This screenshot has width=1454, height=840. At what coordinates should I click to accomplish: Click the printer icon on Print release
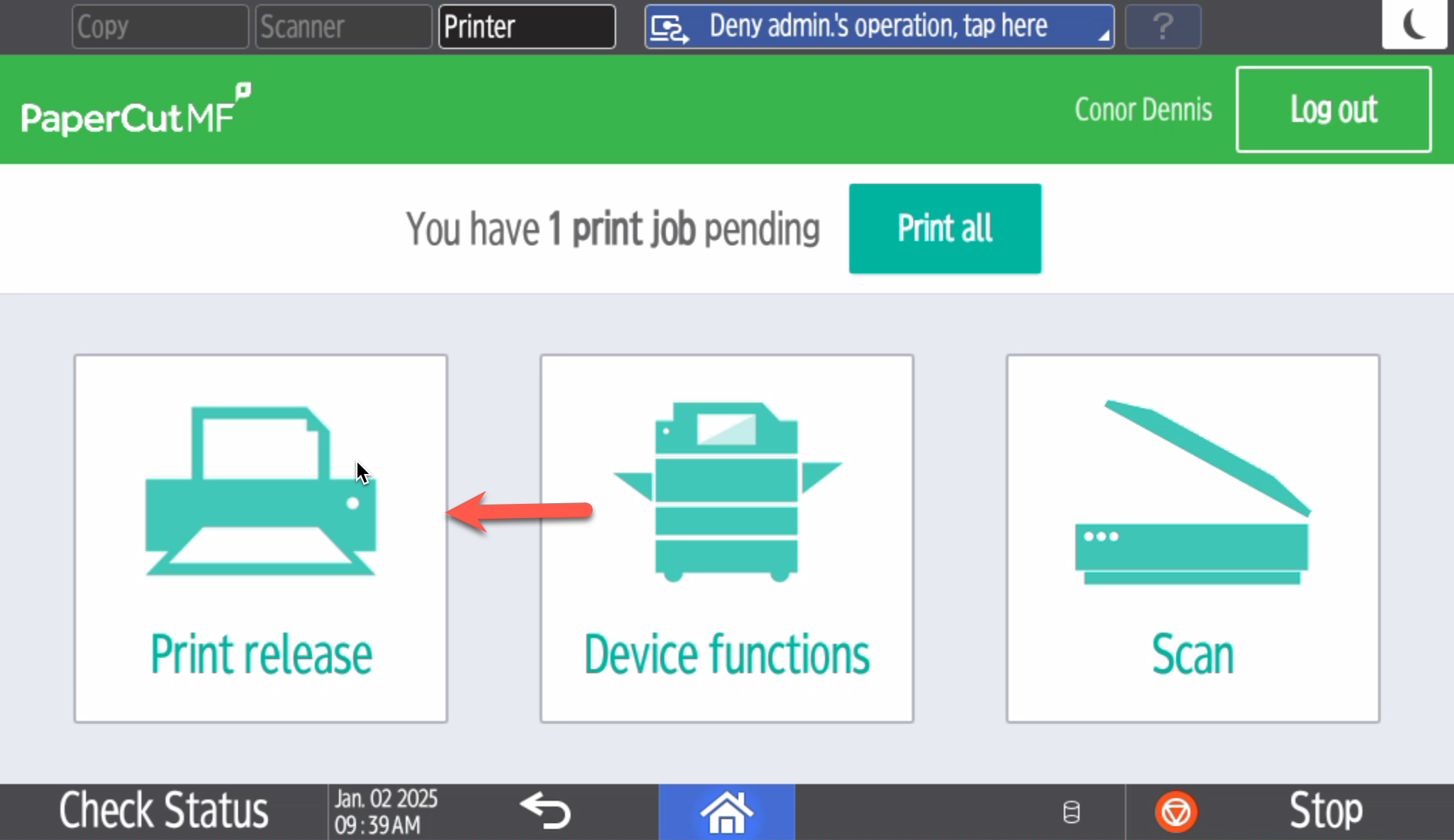[x=260, y=490]
